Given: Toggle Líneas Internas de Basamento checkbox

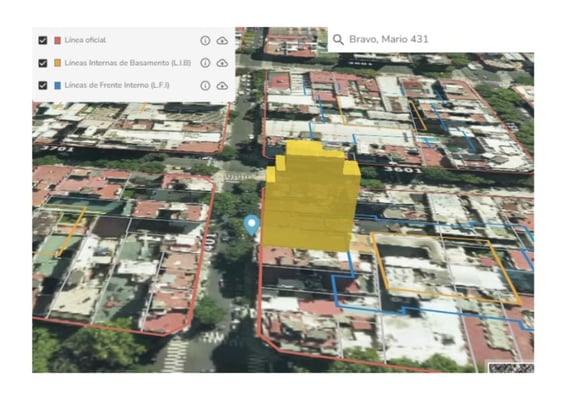Looking at the screenshot, I should 43,63.
